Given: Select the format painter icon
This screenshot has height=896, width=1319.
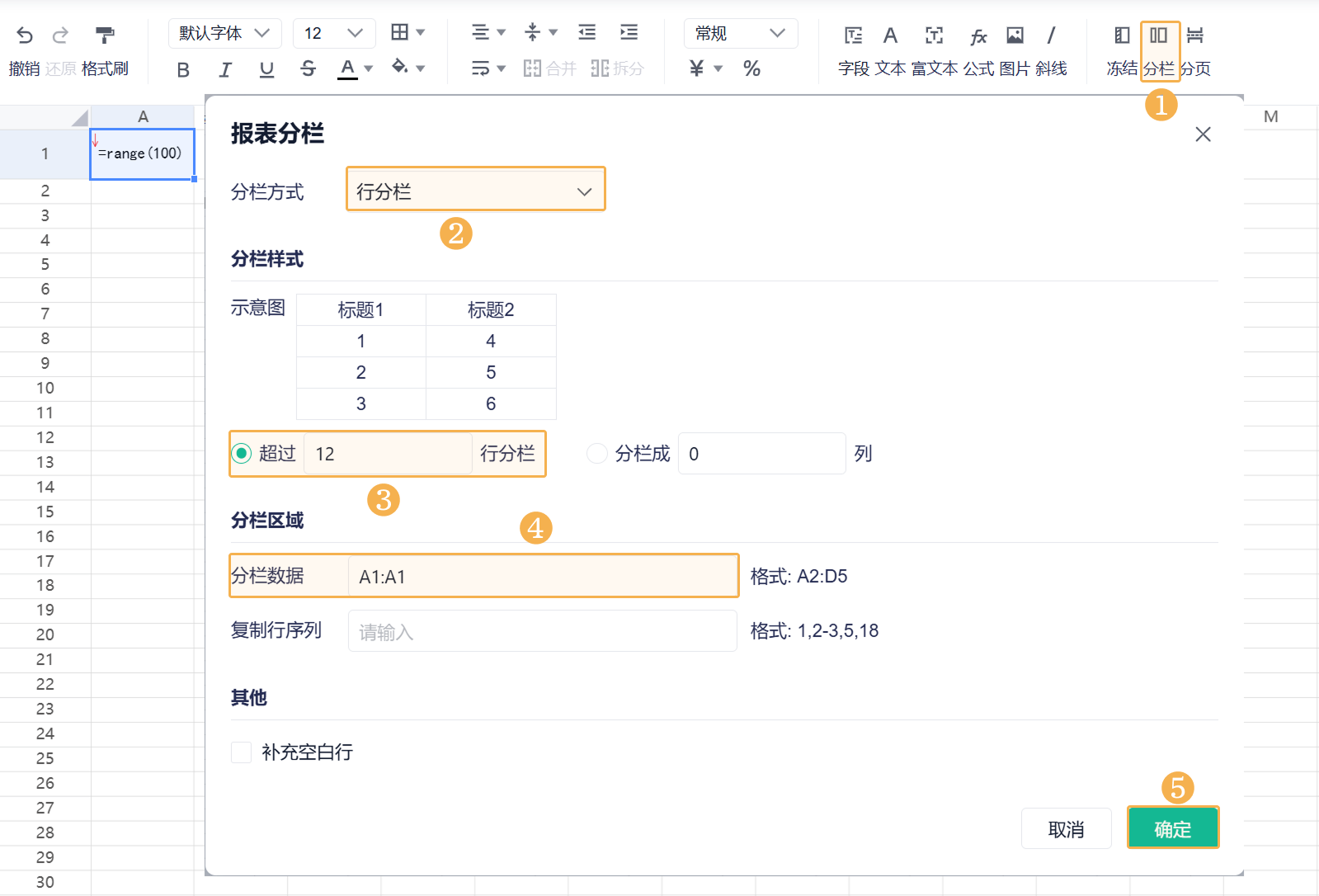Looking at the screenshot, I should (x=105, y=35).
